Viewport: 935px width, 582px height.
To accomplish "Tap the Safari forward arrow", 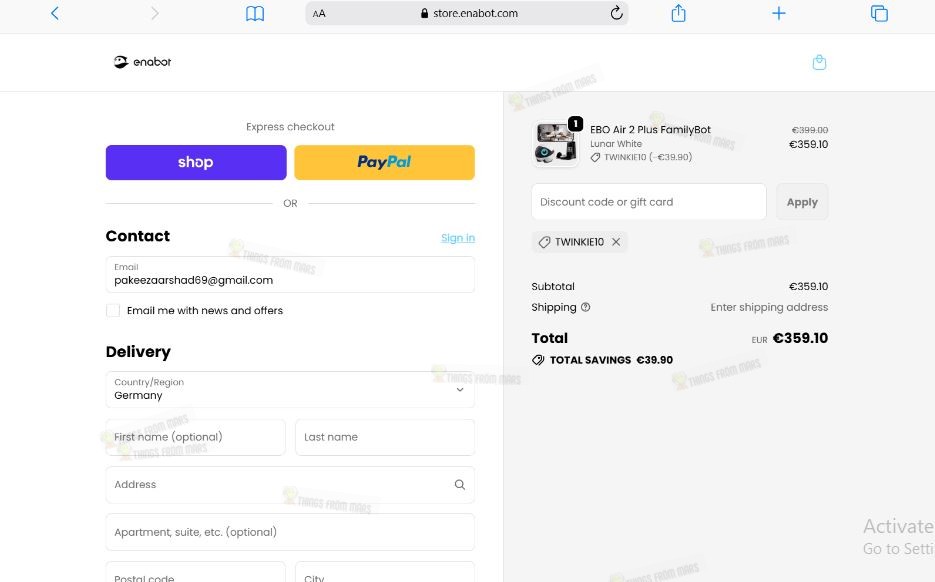I will [155, 13].
